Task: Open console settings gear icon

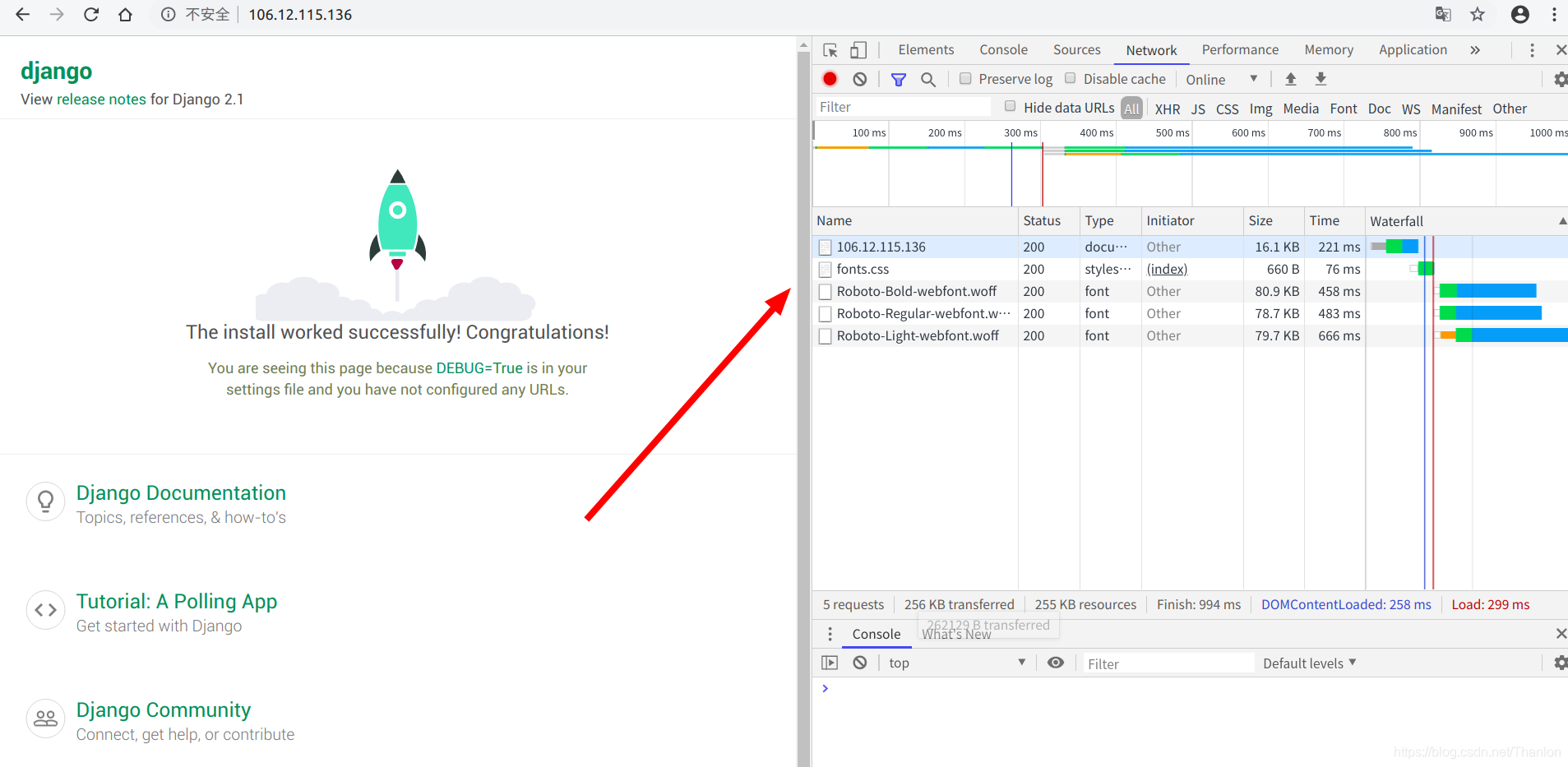Action: pos(1560,663)
